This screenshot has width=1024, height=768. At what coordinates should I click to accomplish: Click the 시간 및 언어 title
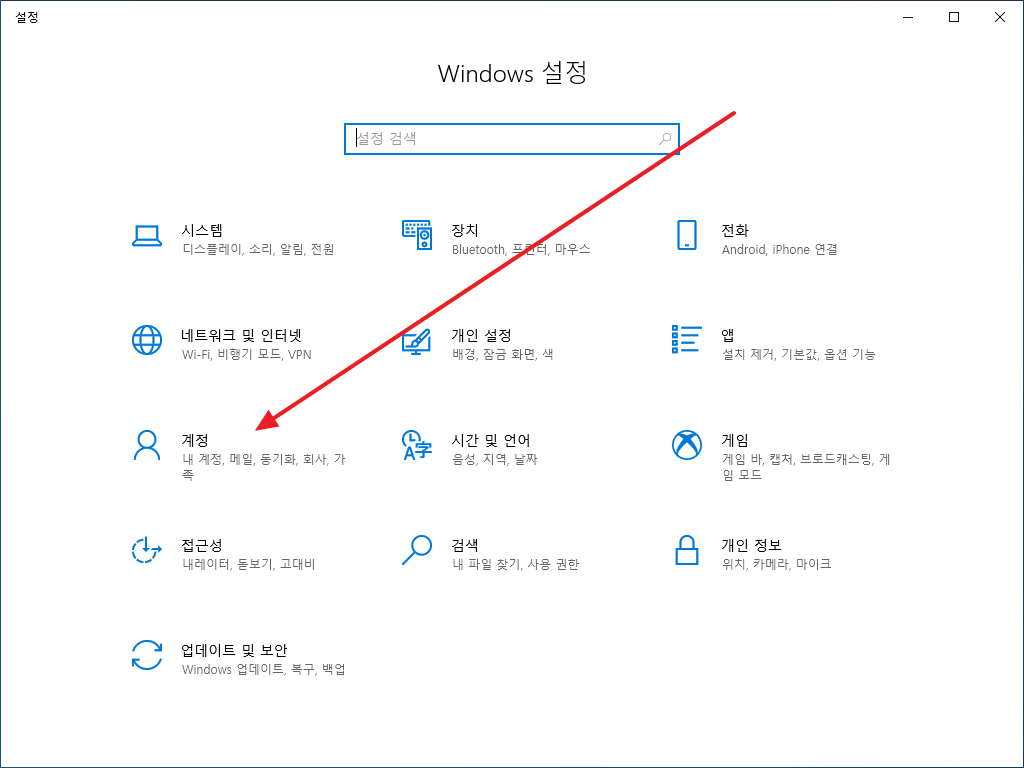(x=490, y=441)
